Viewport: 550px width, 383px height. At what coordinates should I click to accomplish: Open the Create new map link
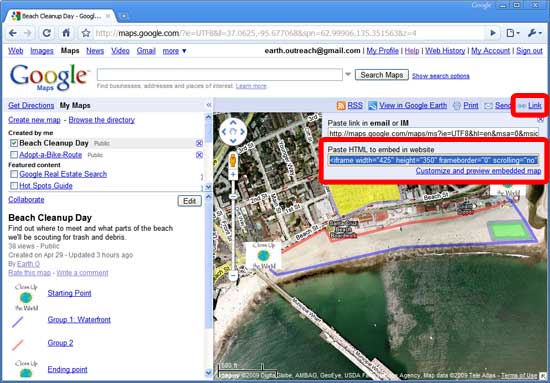pos(34,120)
